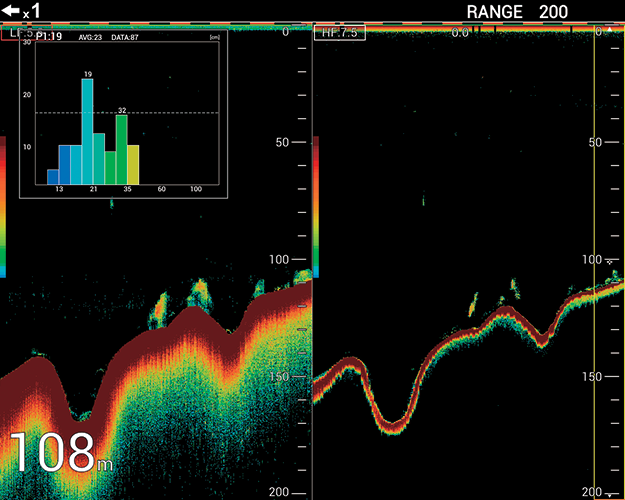This screenshot has height=500, width=625.
Task: Click the 108 m depth readout
Action: tap(62, 453)
